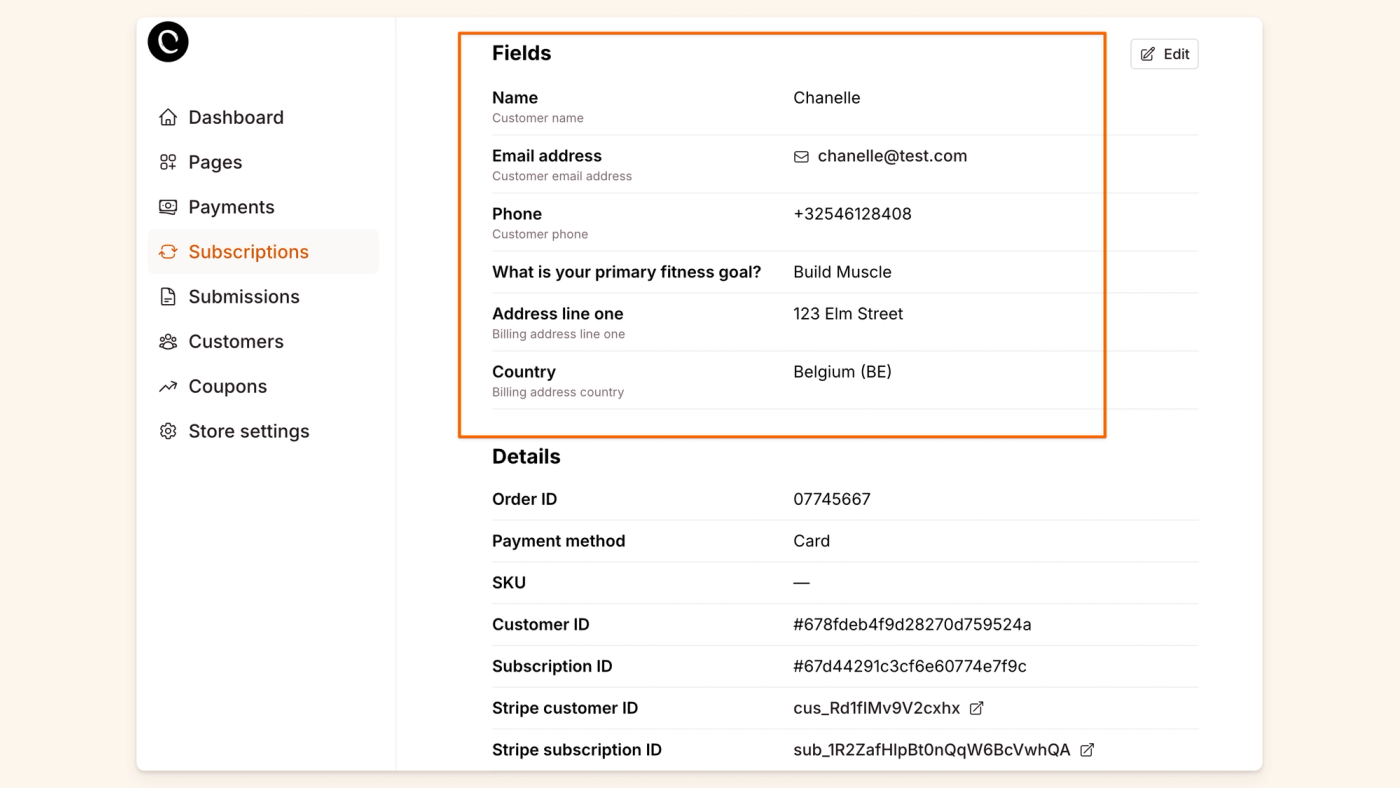Screen dimensions: 1400x788
Task: Click the Store settings gear icon
Action: click(x=168, y=431)
